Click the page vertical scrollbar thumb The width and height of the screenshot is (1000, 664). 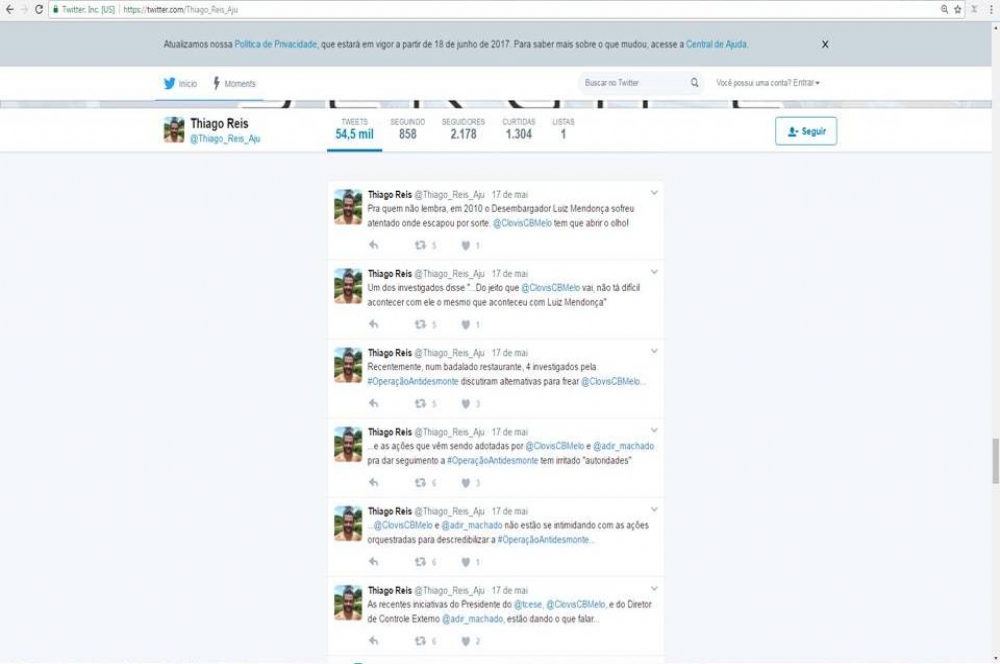(995, 461)
